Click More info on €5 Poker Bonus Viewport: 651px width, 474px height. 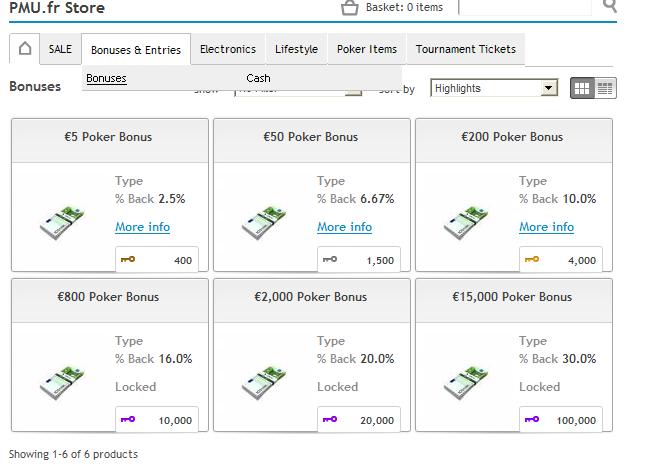(x=143, y=227)
